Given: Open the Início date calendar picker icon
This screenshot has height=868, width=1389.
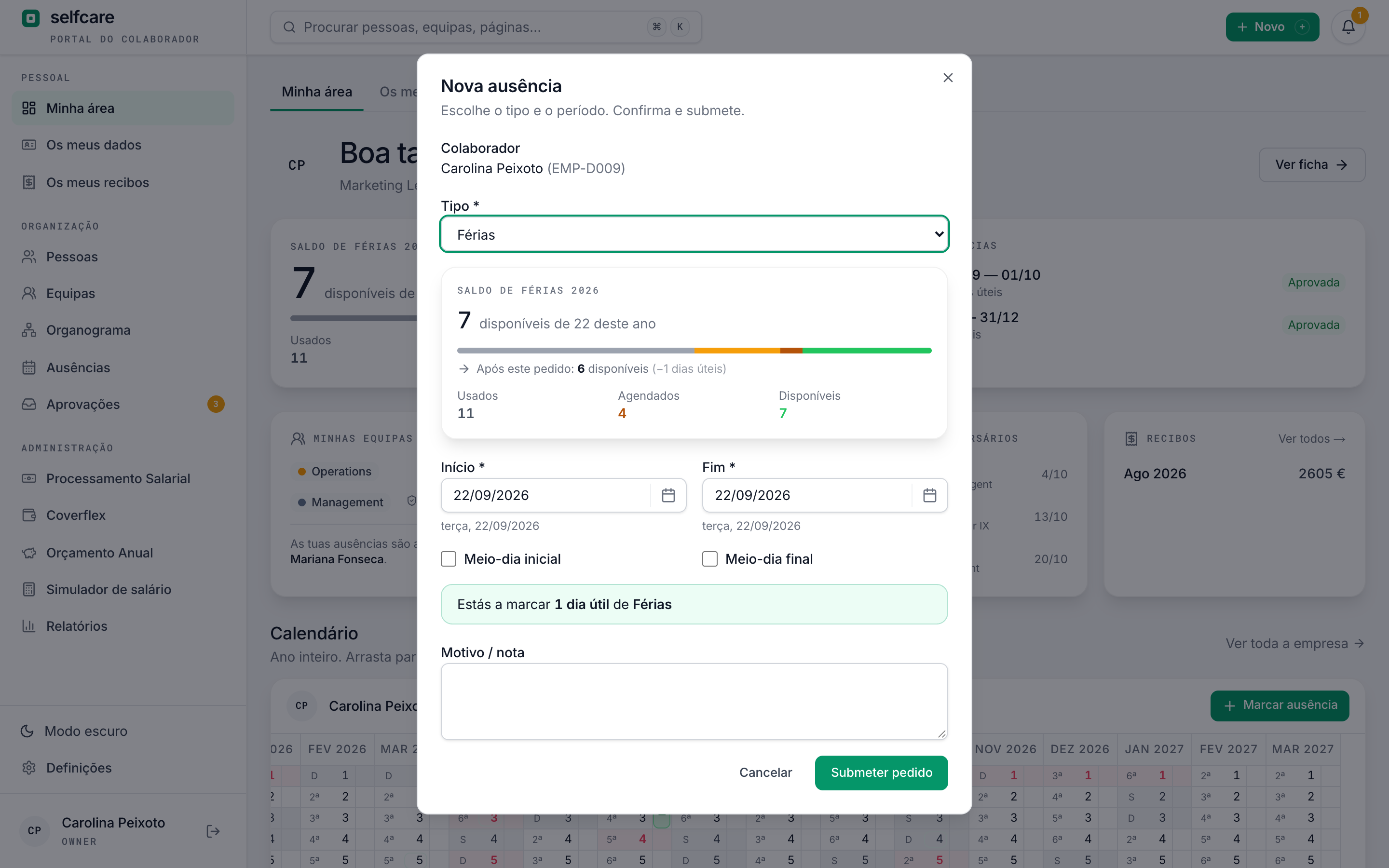Looking at the screenshot, I should pyautogui.click(x=668, y=495).
